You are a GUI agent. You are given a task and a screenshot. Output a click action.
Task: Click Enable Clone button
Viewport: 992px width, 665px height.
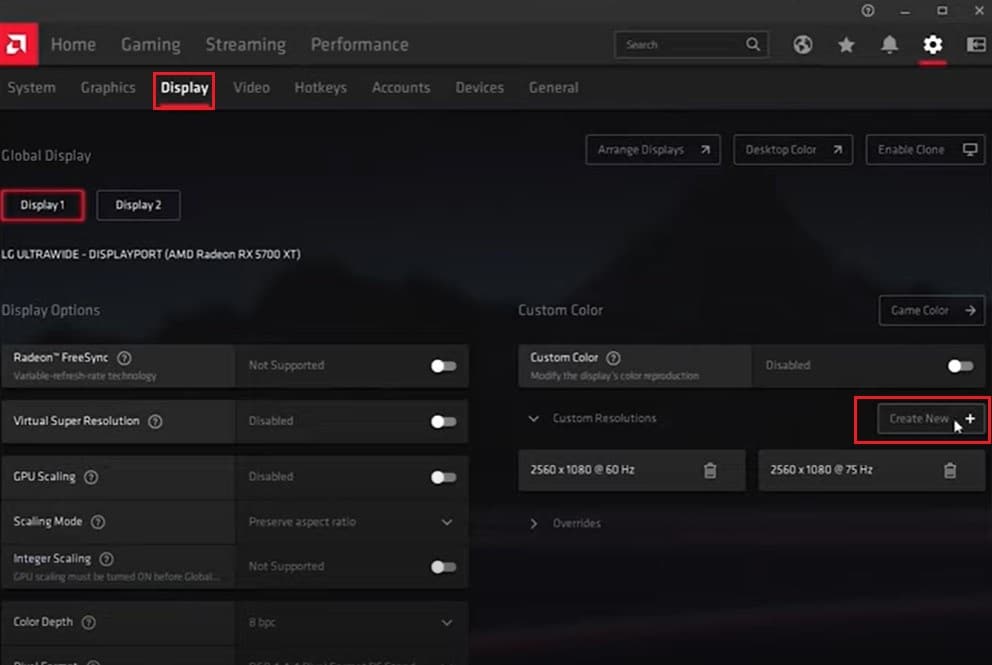[926, 150]
